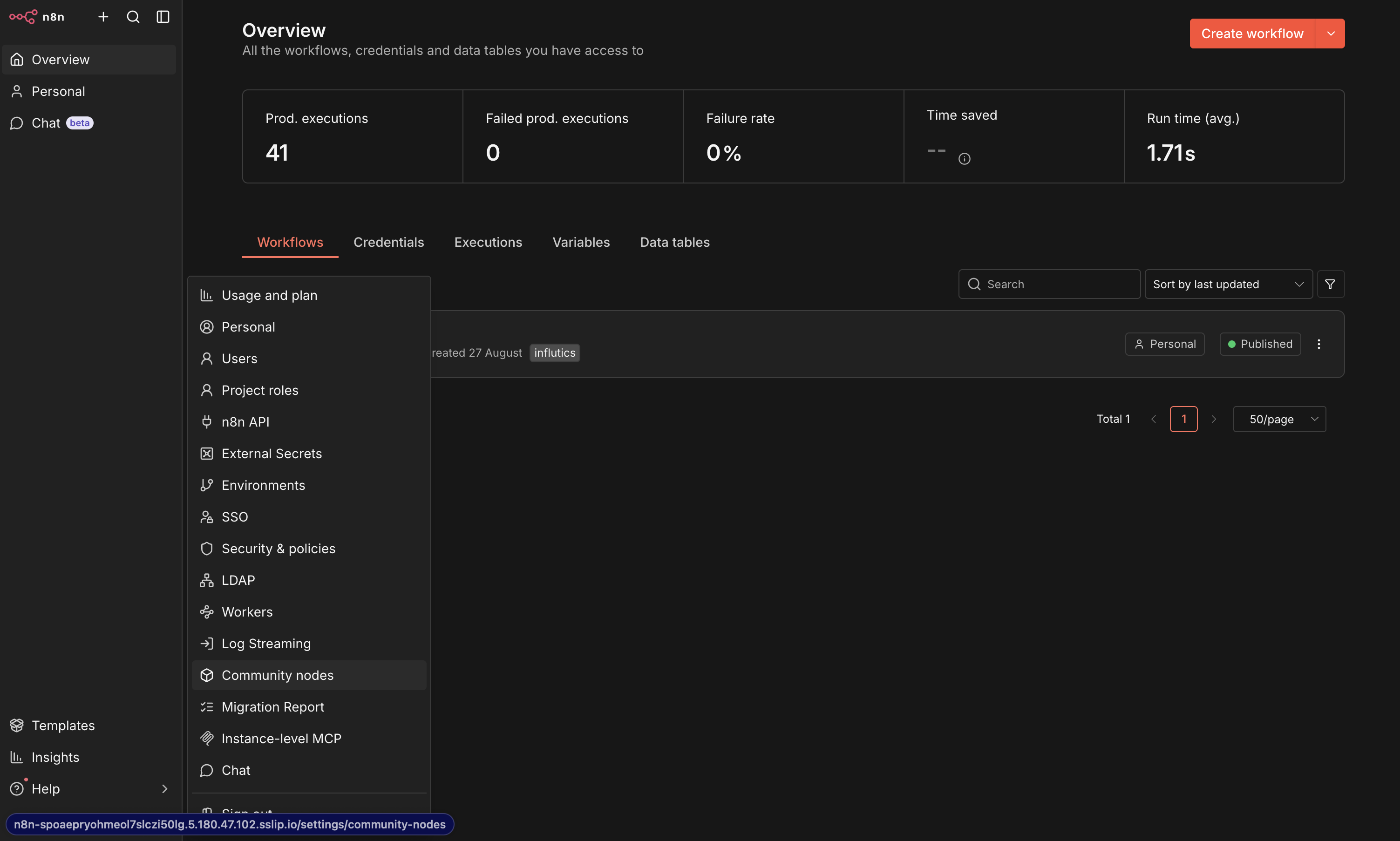This screenshot has width=1400, height=841.
Task: Click the Published status badge
Action: (1260, 344)
